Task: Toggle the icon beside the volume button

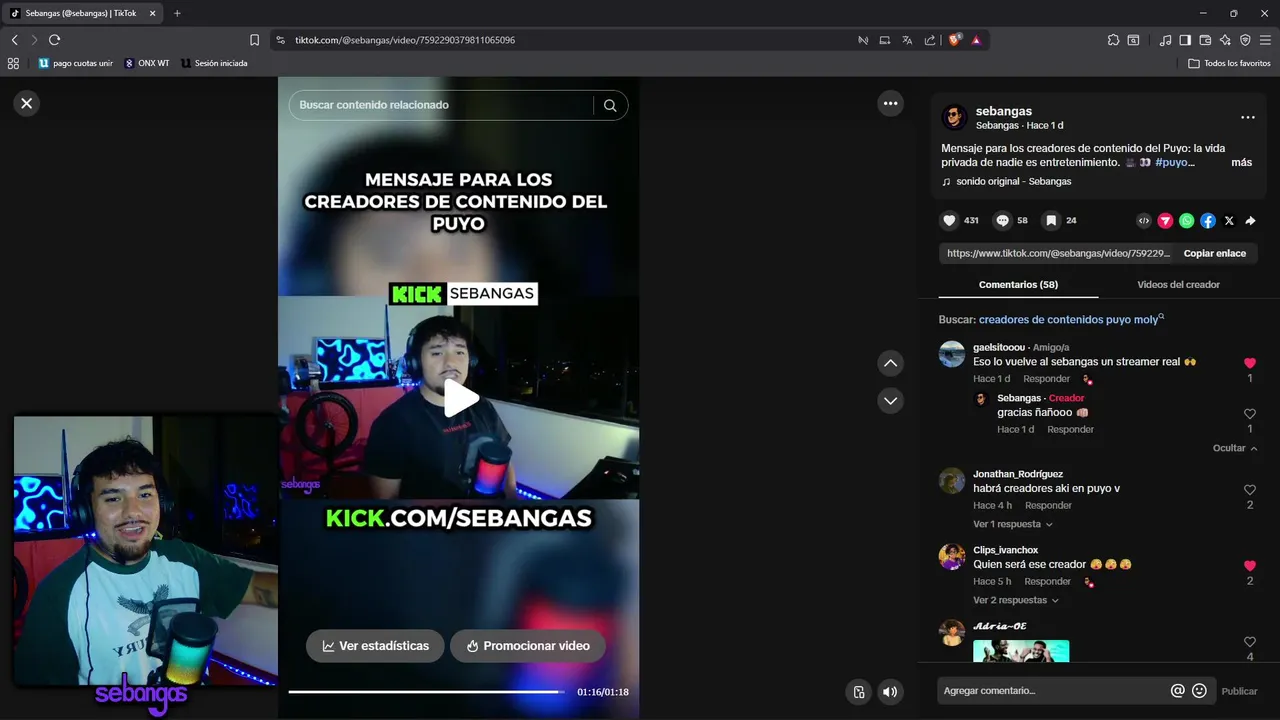Action: [857, 691]
